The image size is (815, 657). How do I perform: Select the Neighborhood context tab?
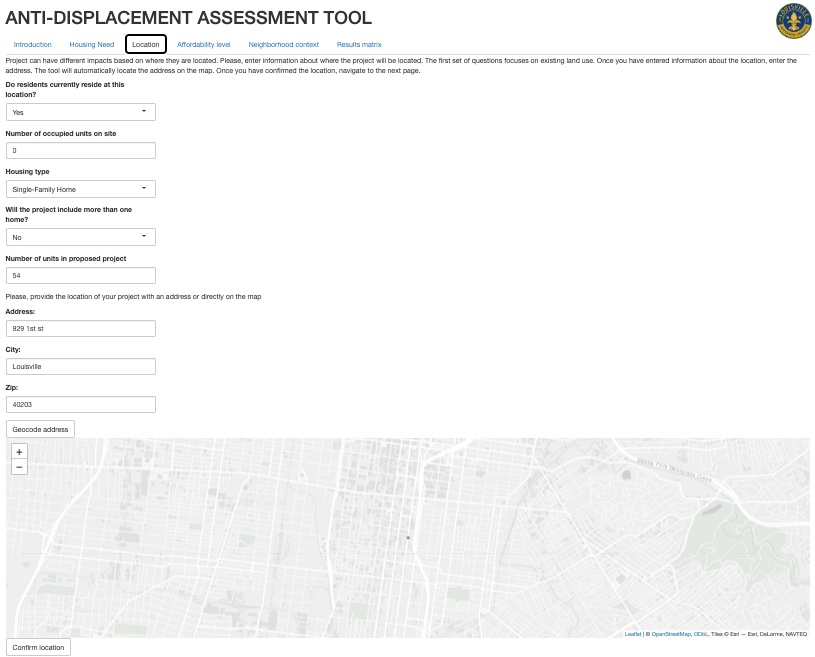(x=283, y=45)
